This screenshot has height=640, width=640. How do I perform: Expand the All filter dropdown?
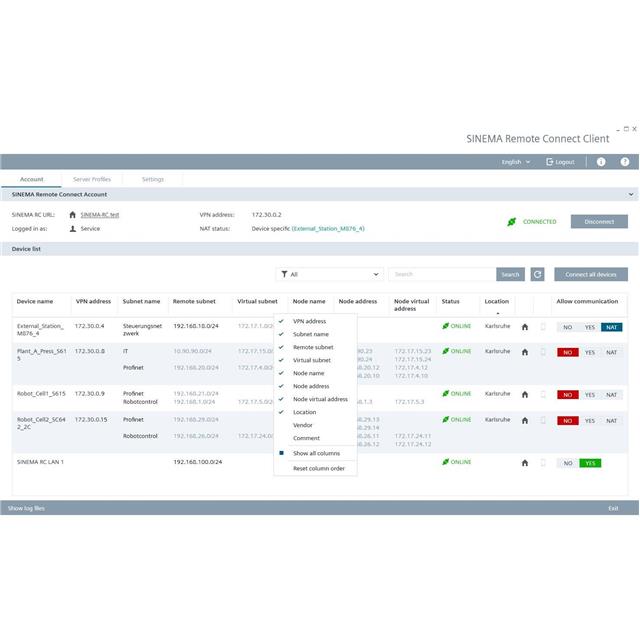point(330,274)
